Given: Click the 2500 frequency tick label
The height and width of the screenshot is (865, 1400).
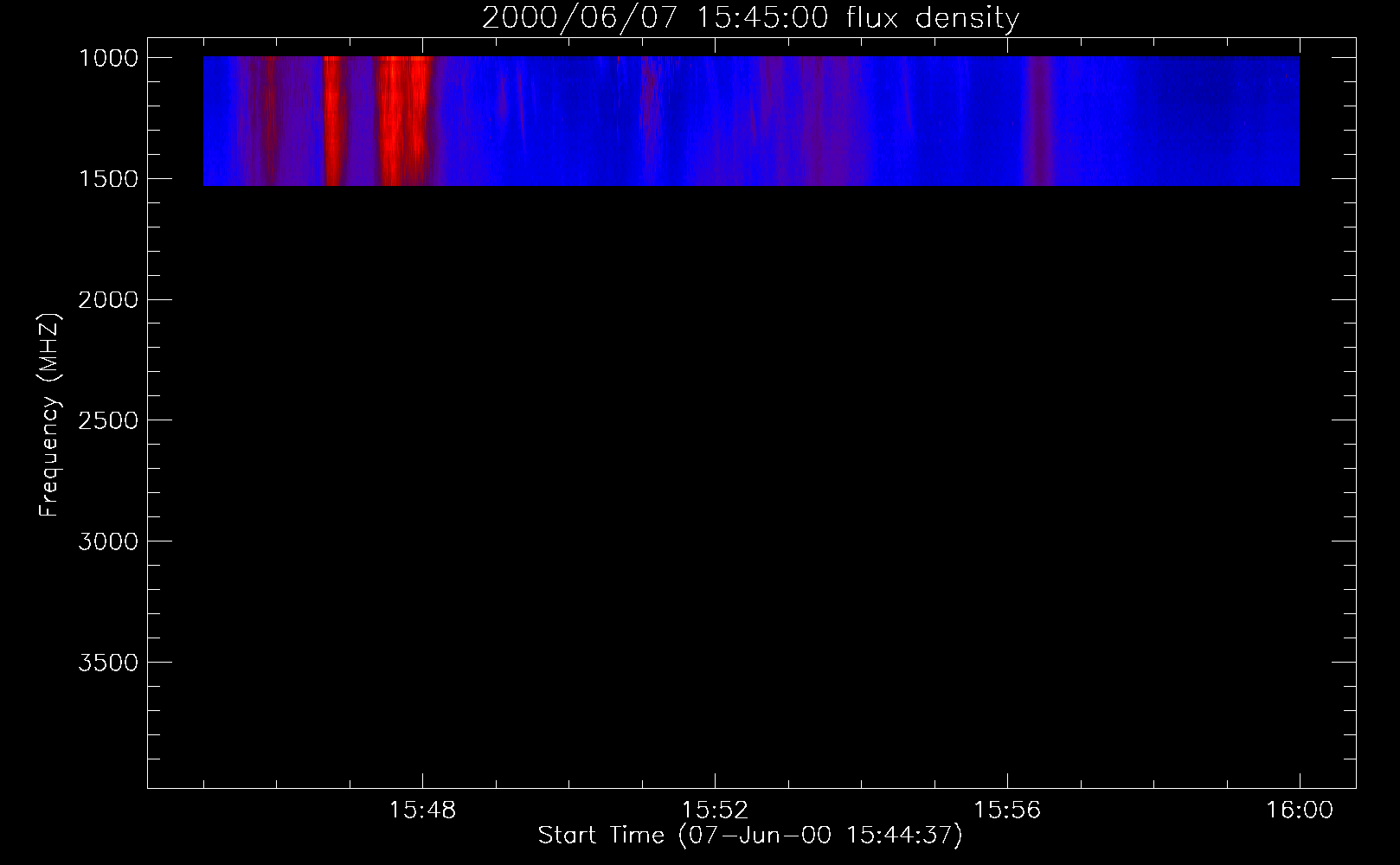Looking at the screenshot, I should 108,420.
